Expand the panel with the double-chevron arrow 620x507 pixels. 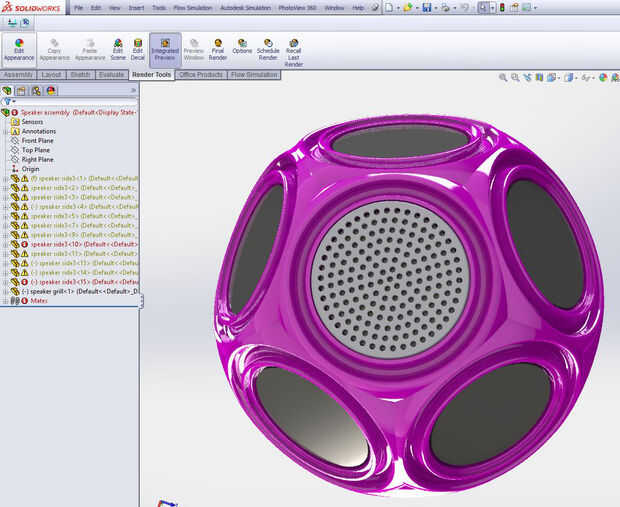pyautogui.click(x=133, y=91)
